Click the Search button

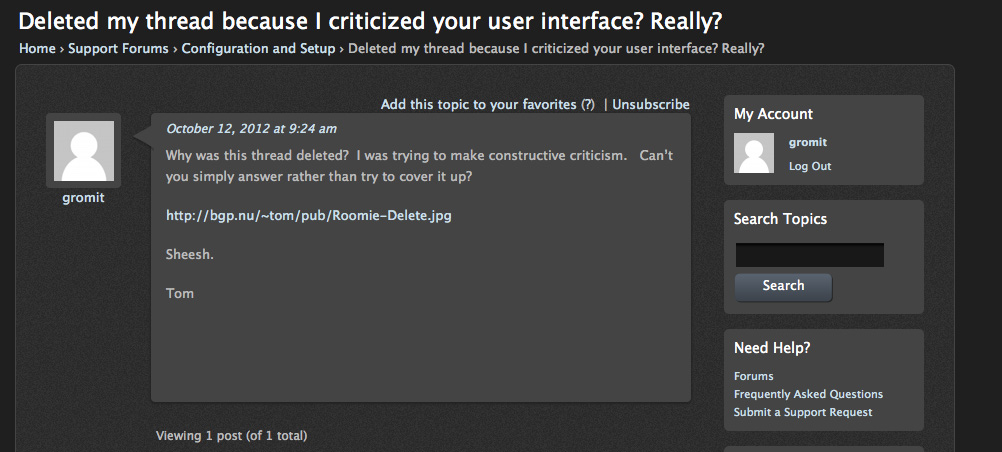tap(783, 286)
